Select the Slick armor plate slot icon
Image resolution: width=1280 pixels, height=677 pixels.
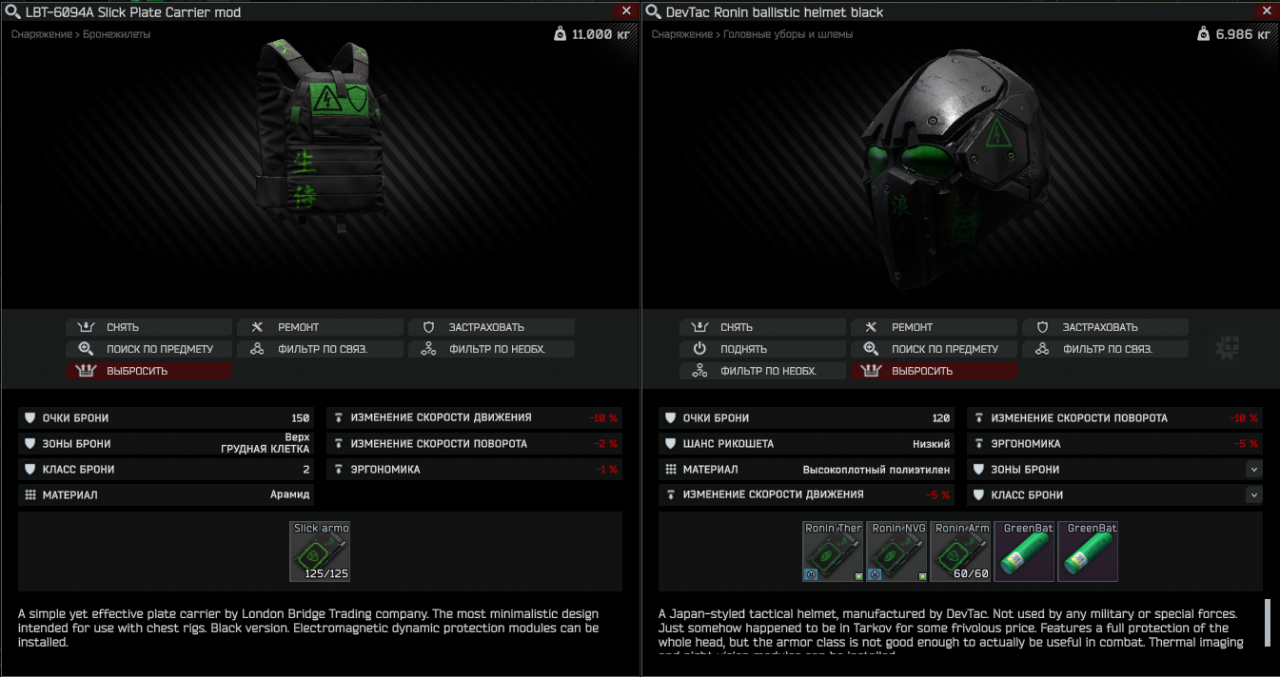click(320, 552)
